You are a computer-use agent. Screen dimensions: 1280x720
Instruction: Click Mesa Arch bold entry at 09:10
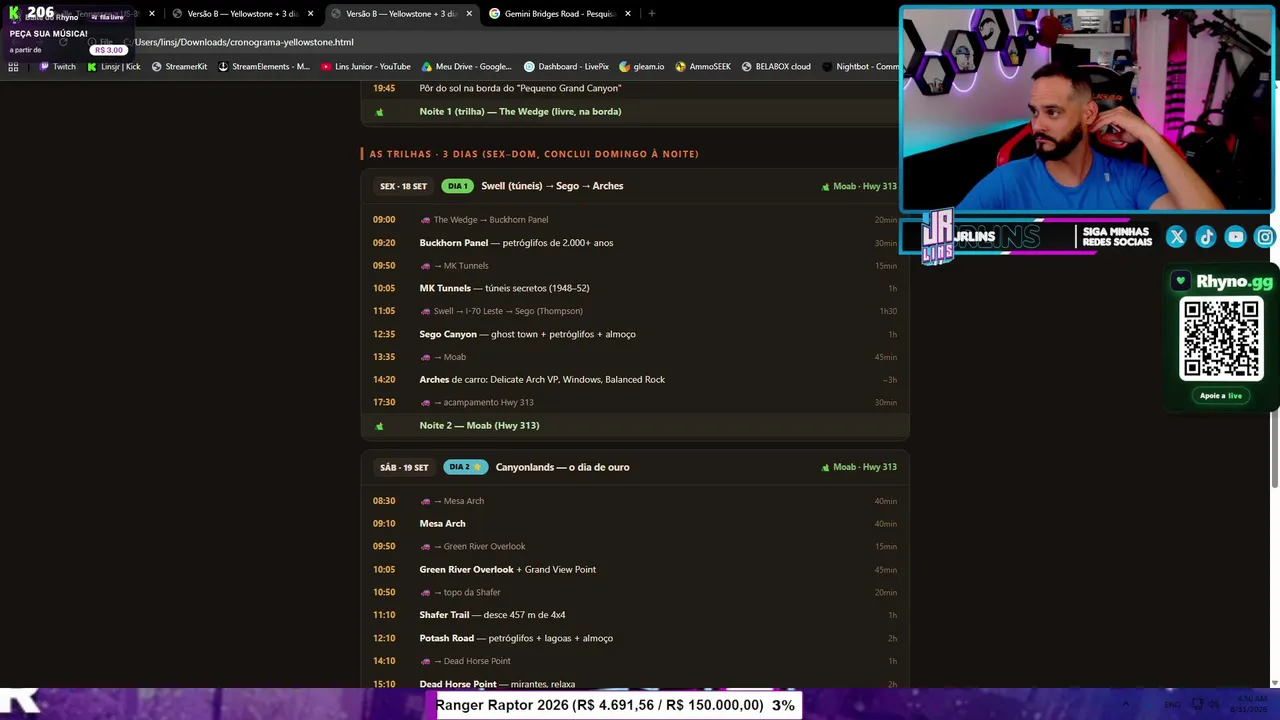(x=442, y=524)
